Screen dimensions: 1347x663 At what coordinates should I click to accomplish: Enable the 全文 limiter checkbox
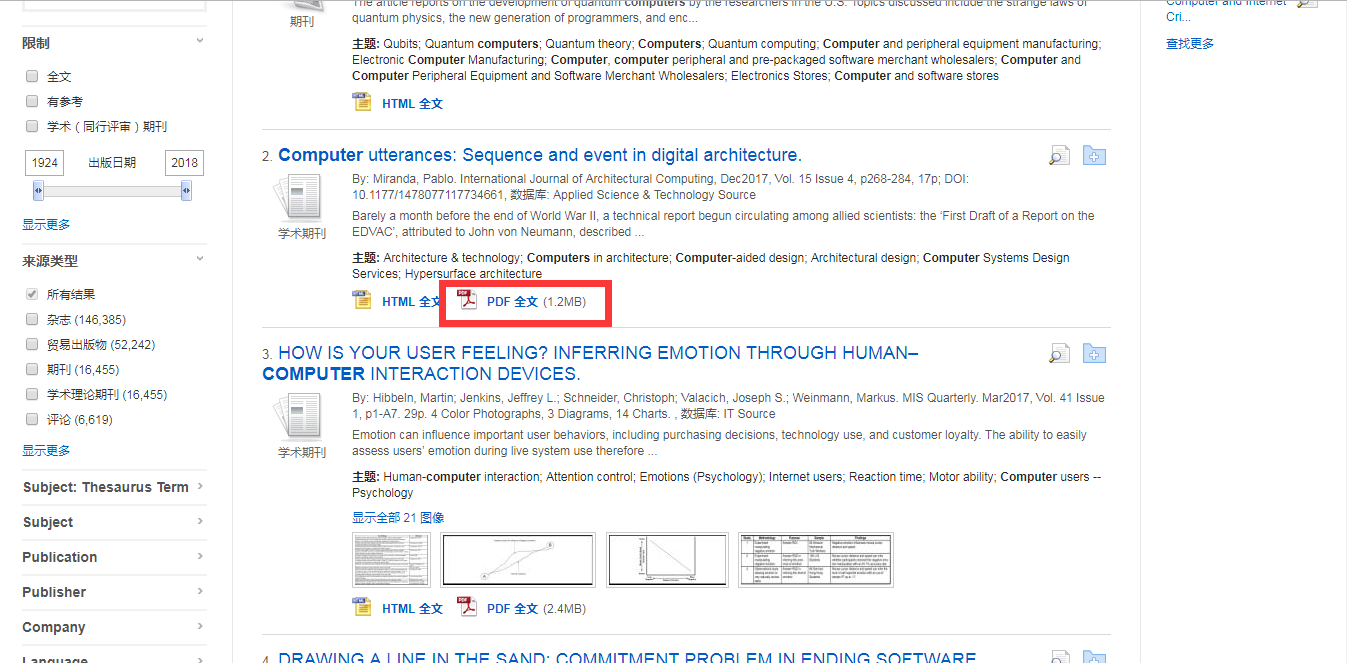[x=32, y=76]
